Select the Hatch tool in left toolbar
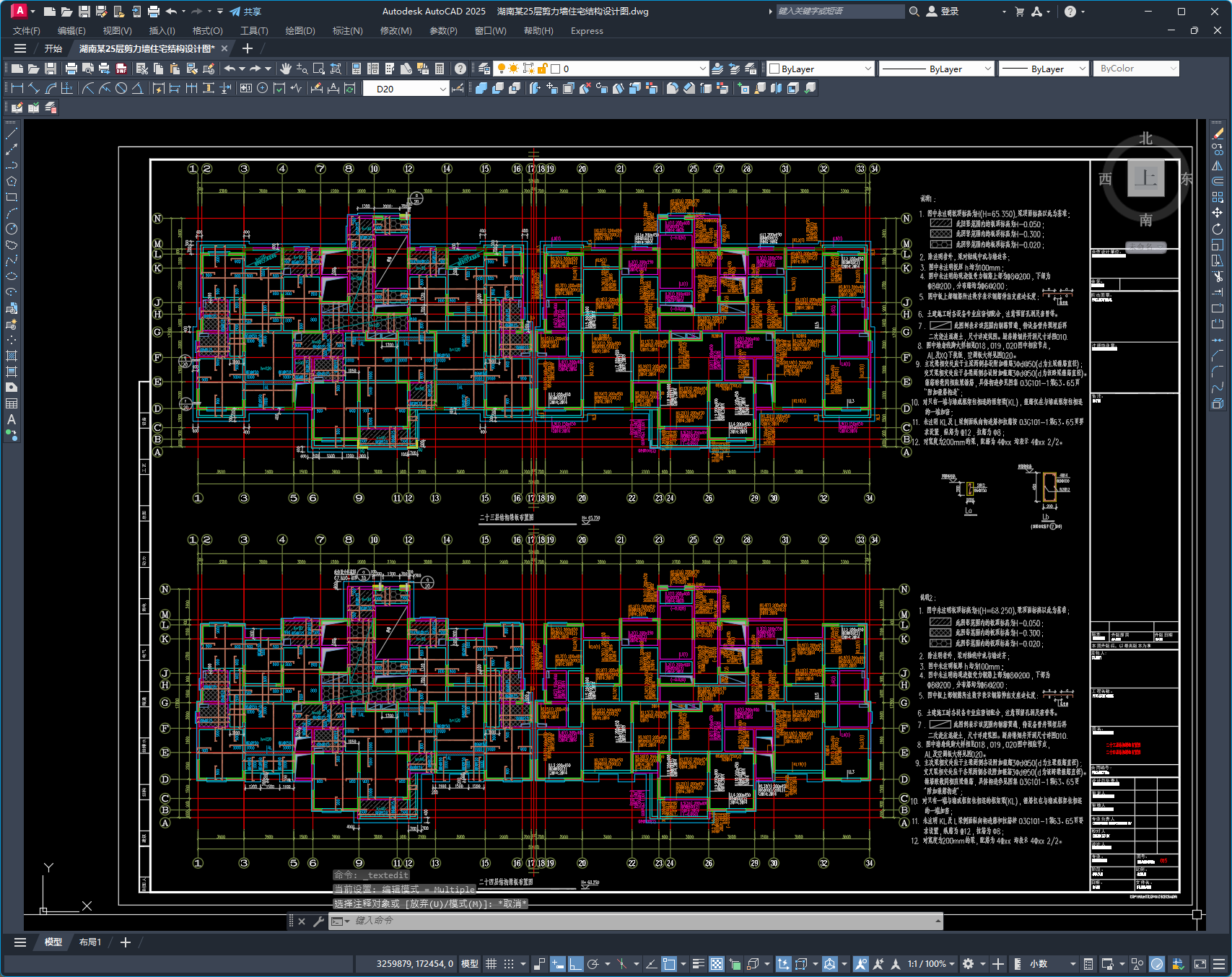 coord(12,356)
